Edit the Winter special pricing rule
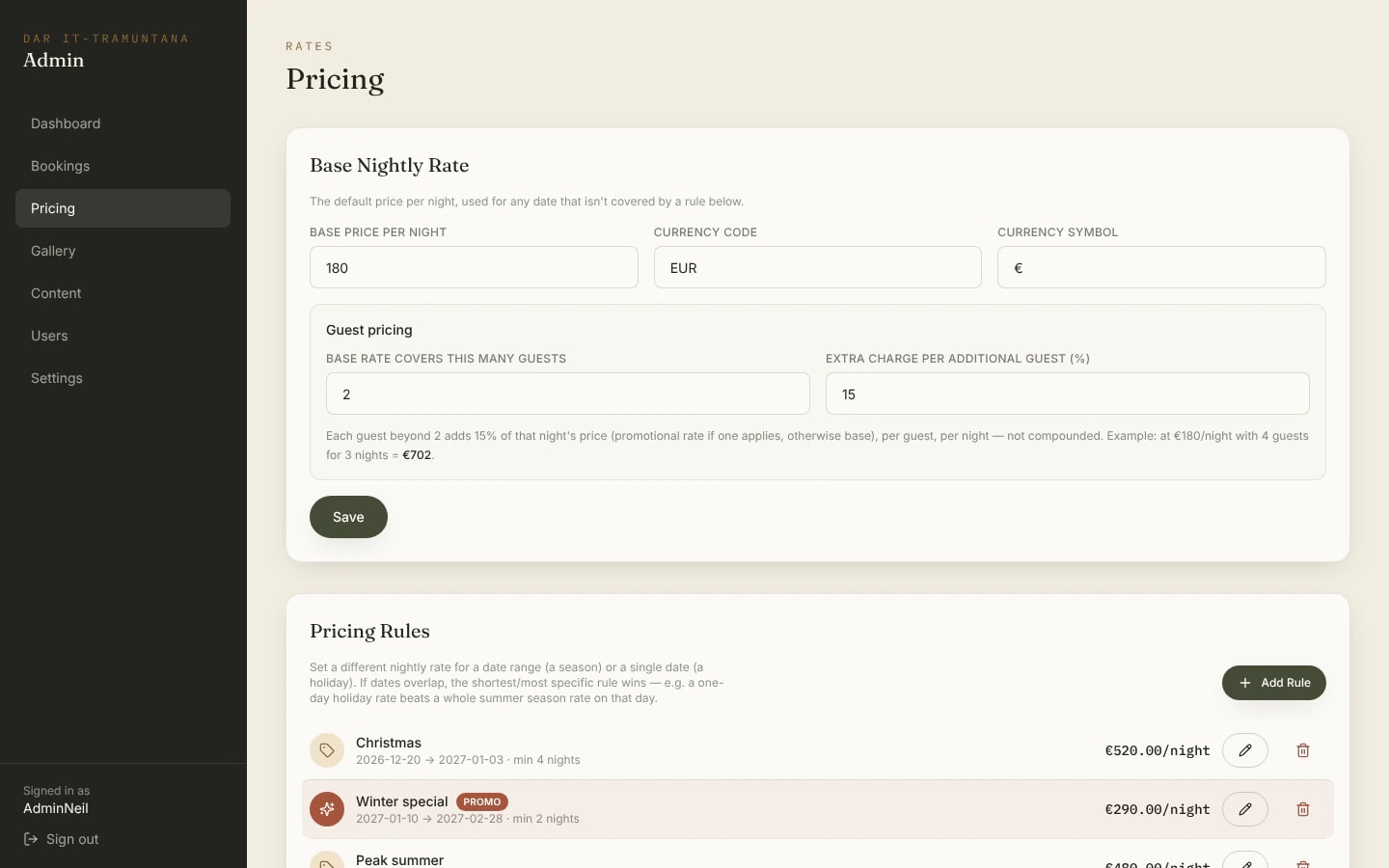The image size is (1389, 868). [1245, 809]
